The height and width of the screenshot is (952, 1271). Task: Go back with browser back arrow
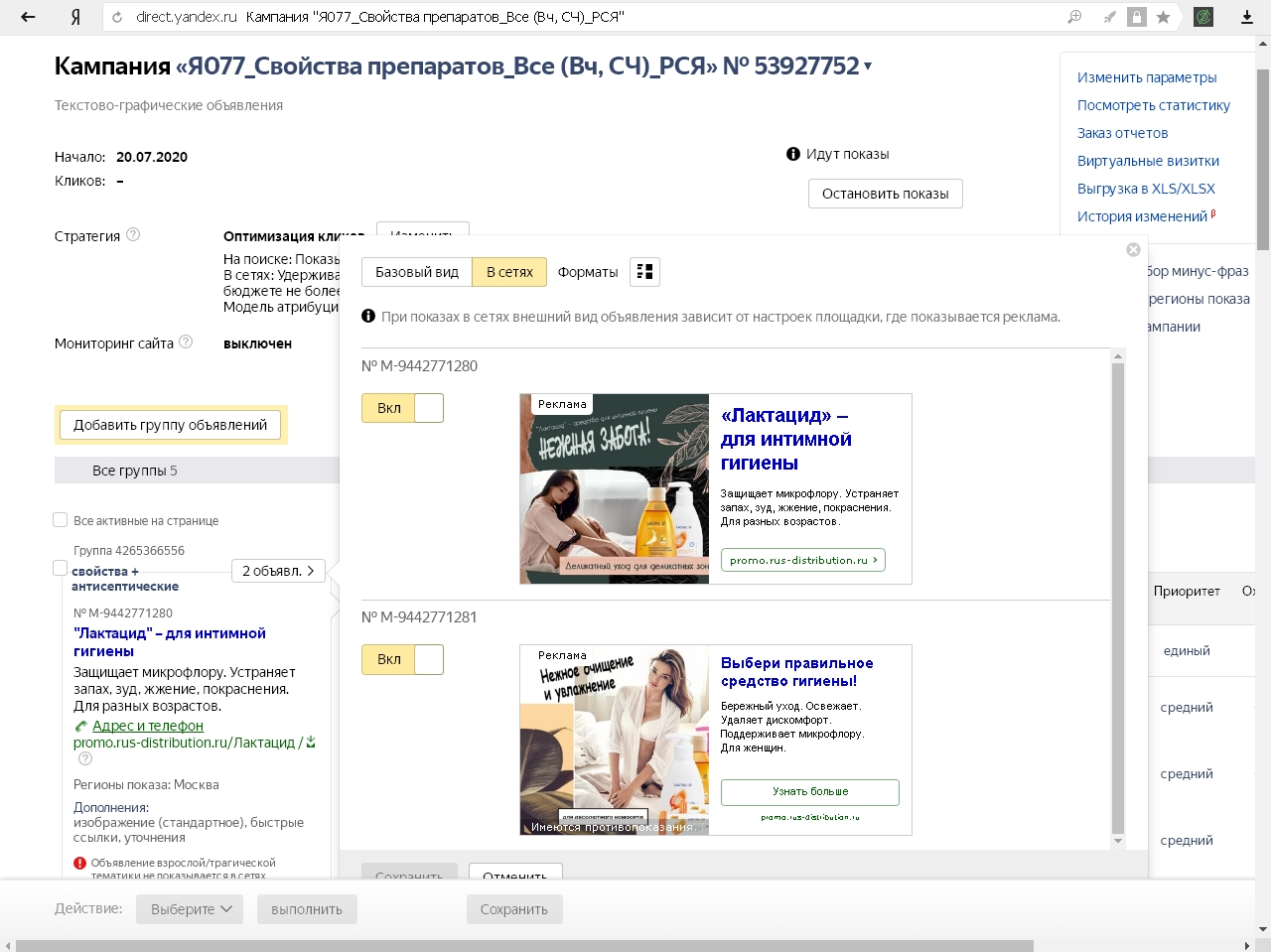[x=28, y=17]
